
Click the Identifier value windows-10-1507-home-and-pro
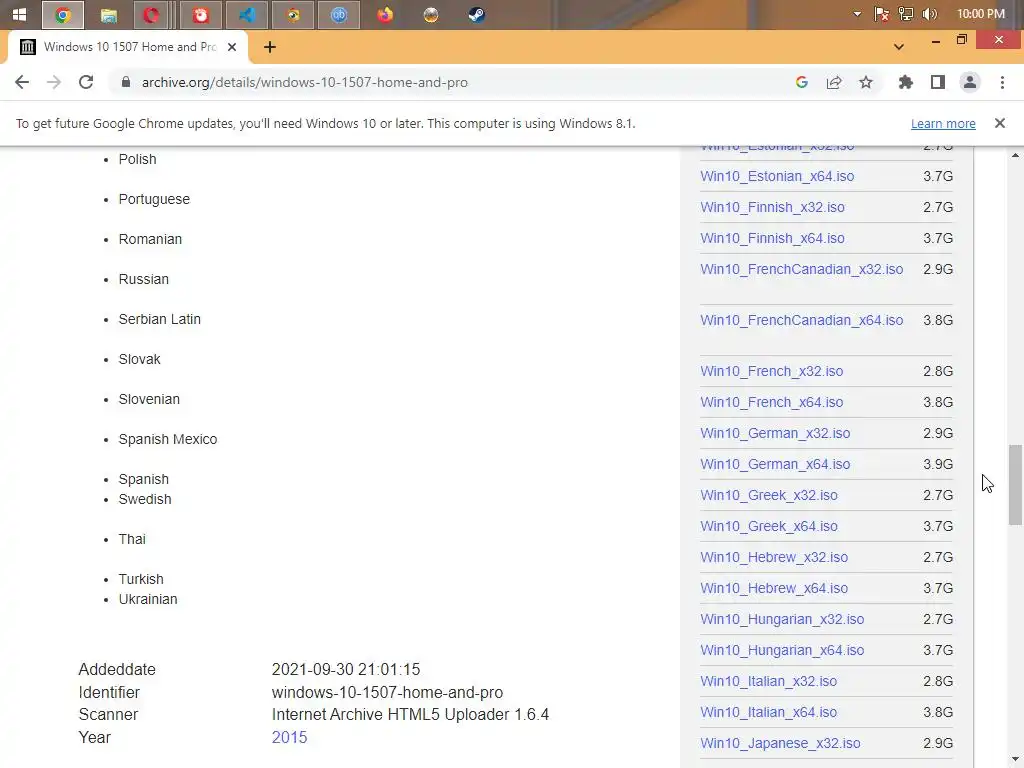tap(387, 692)
